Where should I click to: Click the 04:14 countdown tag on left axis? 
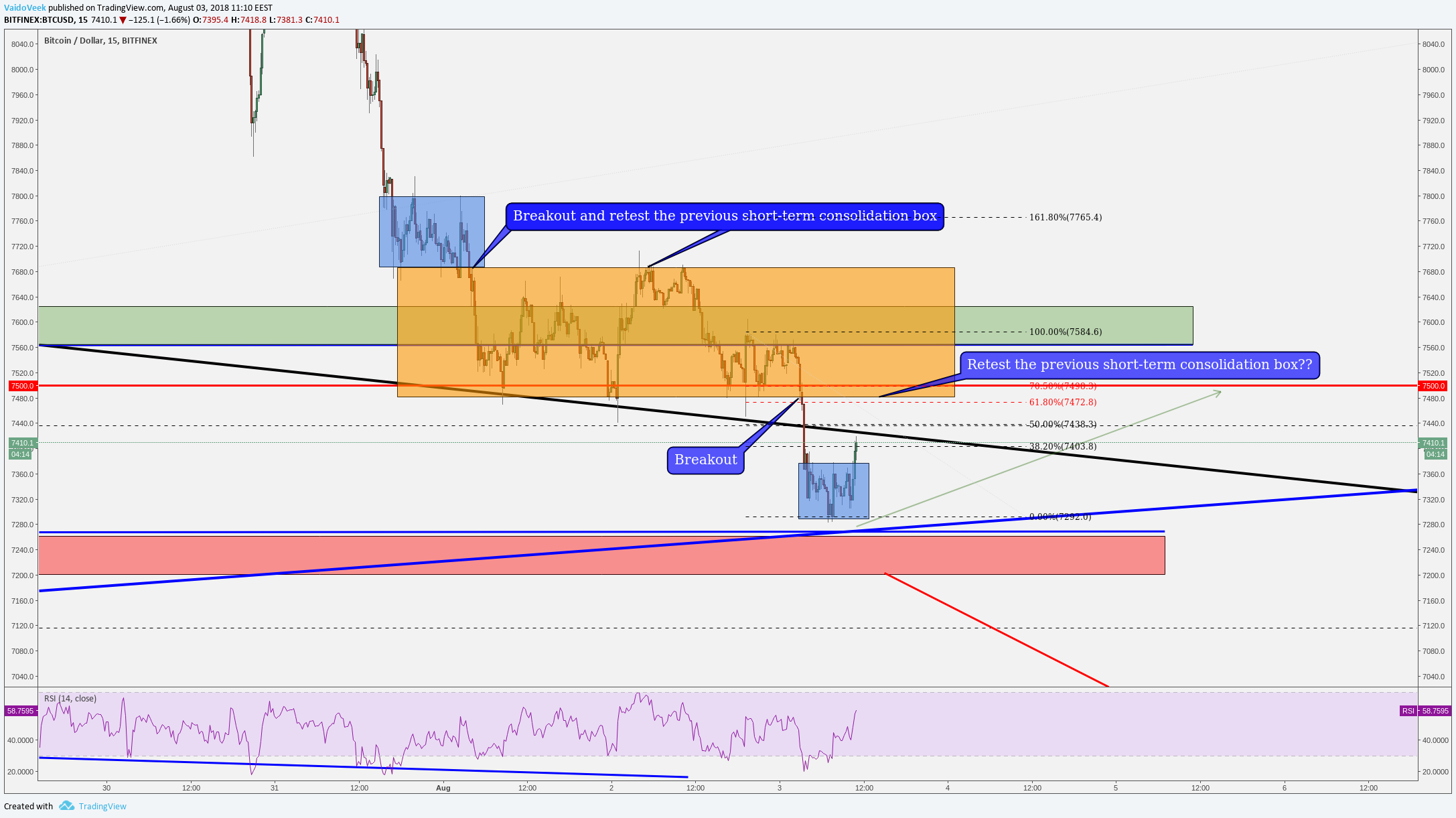20,454
